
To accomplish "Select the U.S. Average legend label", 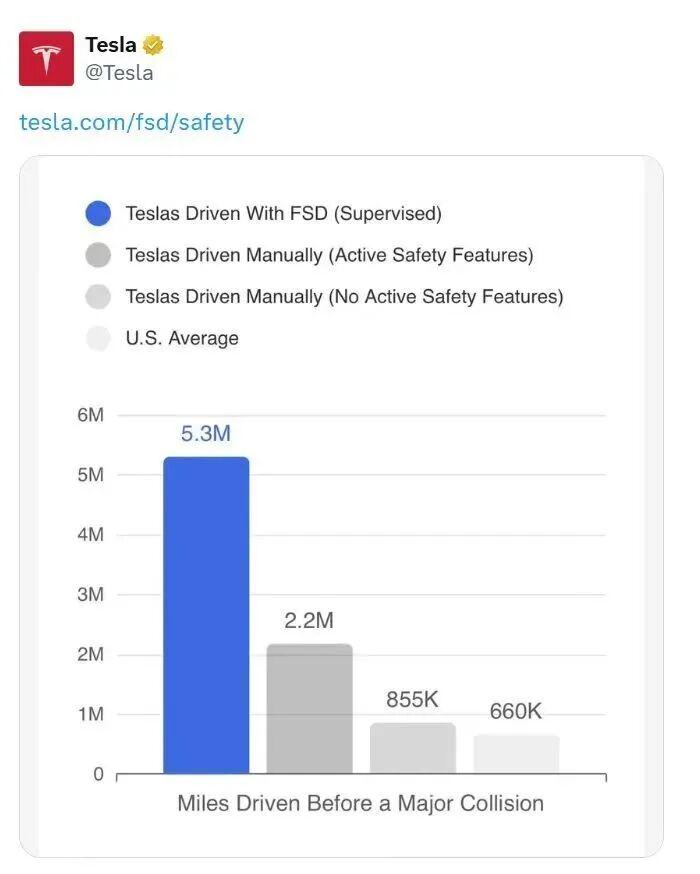I will (182, 338).
